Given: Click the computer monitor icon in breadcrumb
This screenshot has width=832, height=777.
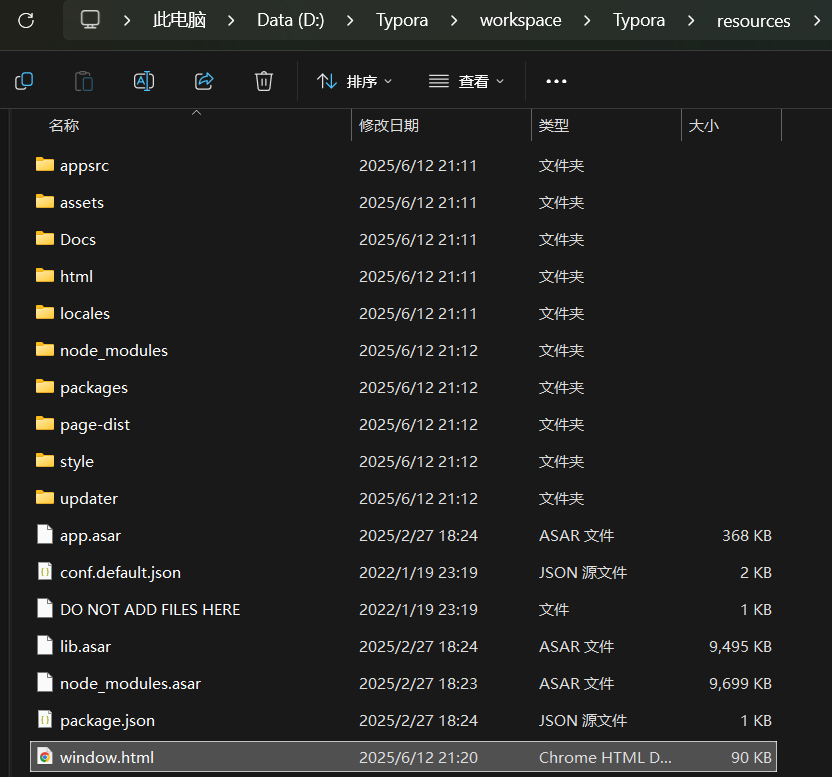Looking at the screenshot, I should (x=90, y=20).
